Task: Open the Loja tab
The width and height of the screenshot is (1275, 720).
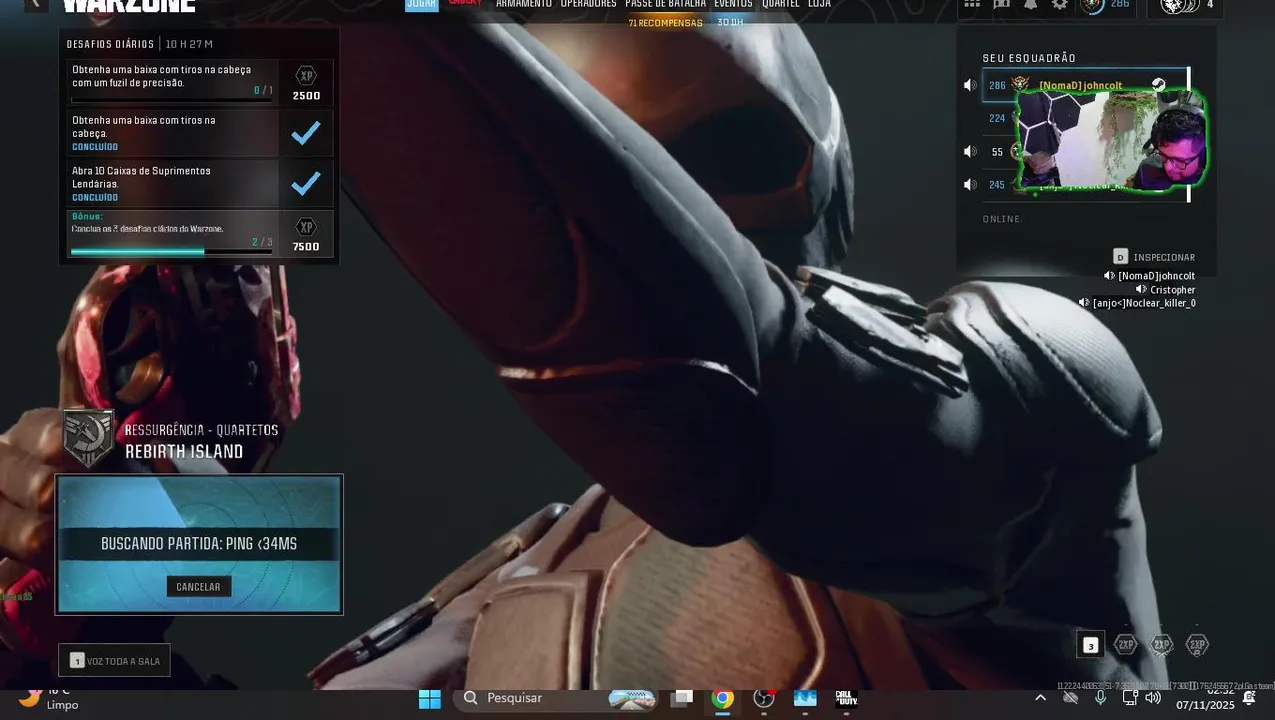Action: tap(819, 4)
